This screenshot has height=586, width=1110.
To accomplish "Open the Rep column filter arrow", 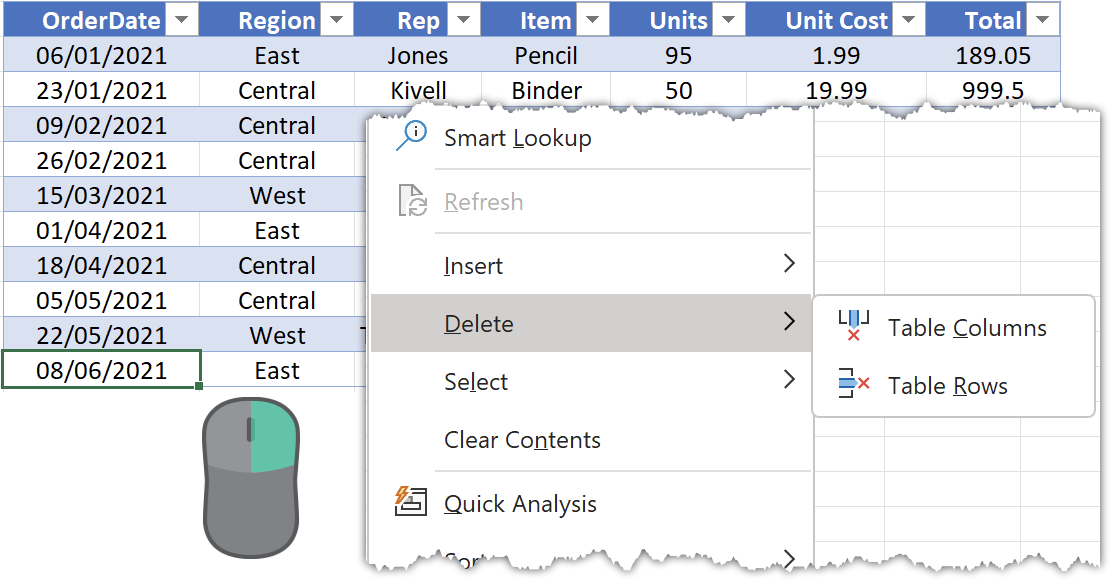I will click(x=462, y=21).
